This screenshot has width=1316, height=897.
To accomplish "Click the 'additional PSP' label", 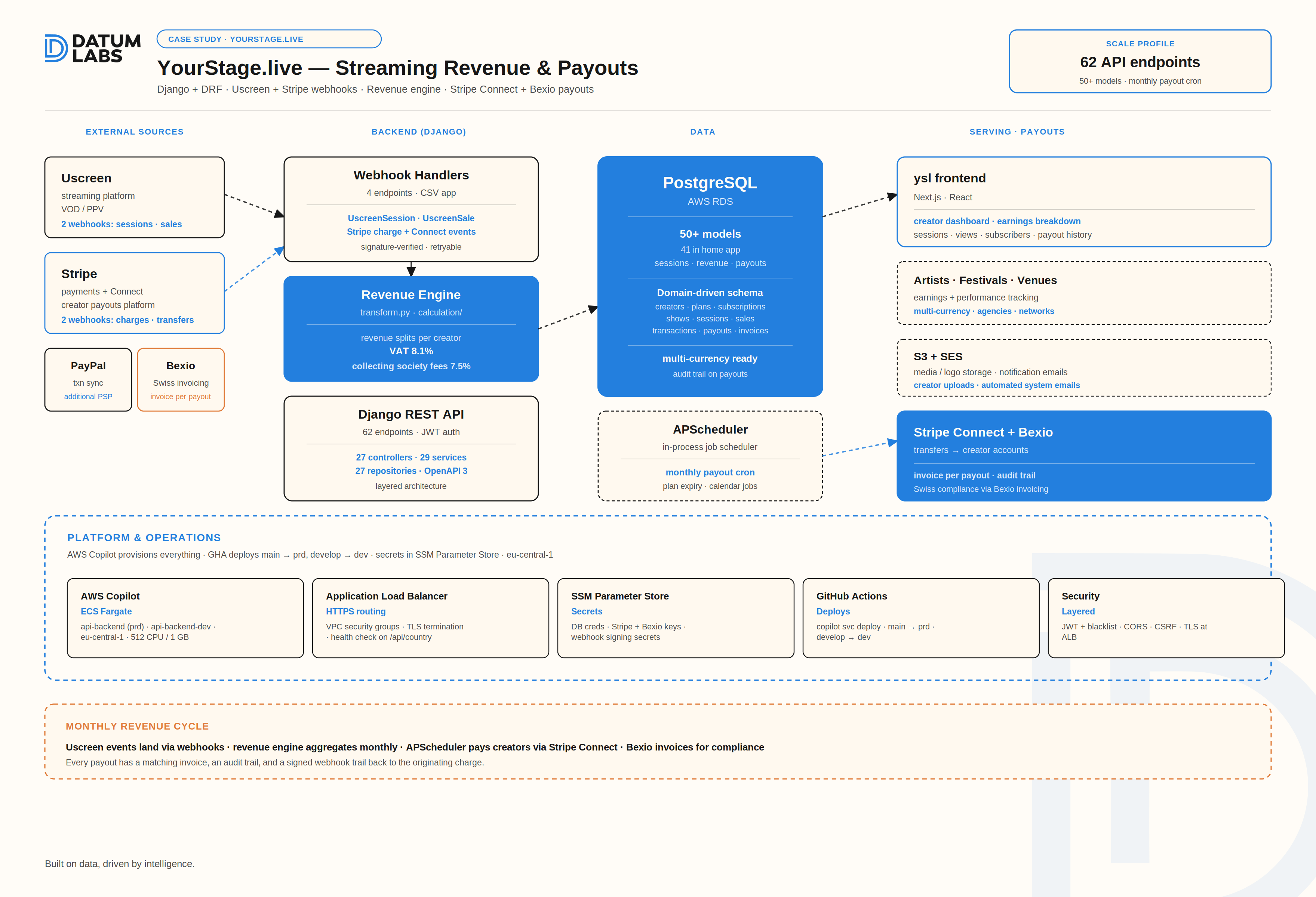I will click(x=88, y=397).
